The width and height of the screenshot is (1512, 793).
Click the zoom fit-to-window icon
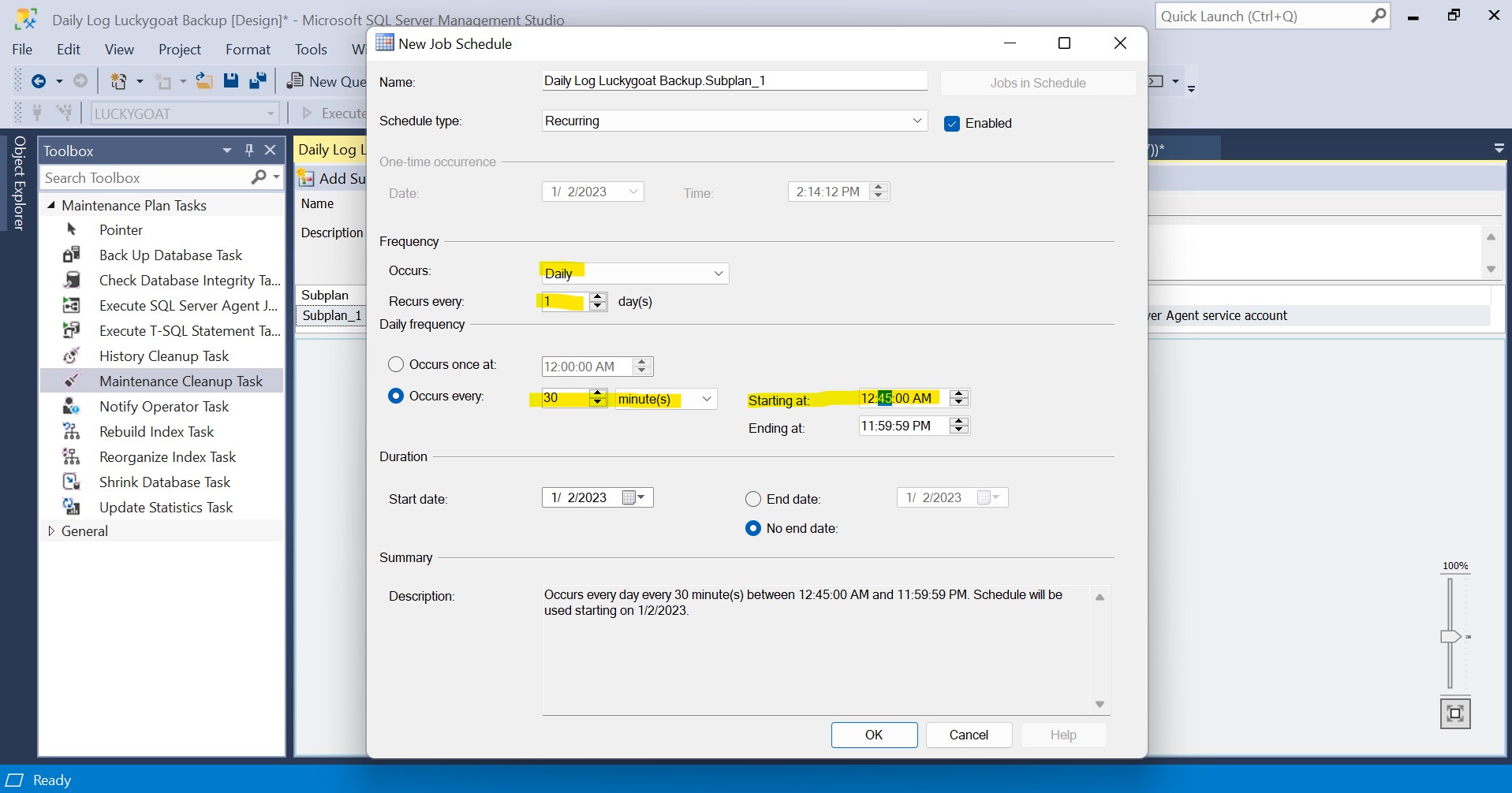1454,713
